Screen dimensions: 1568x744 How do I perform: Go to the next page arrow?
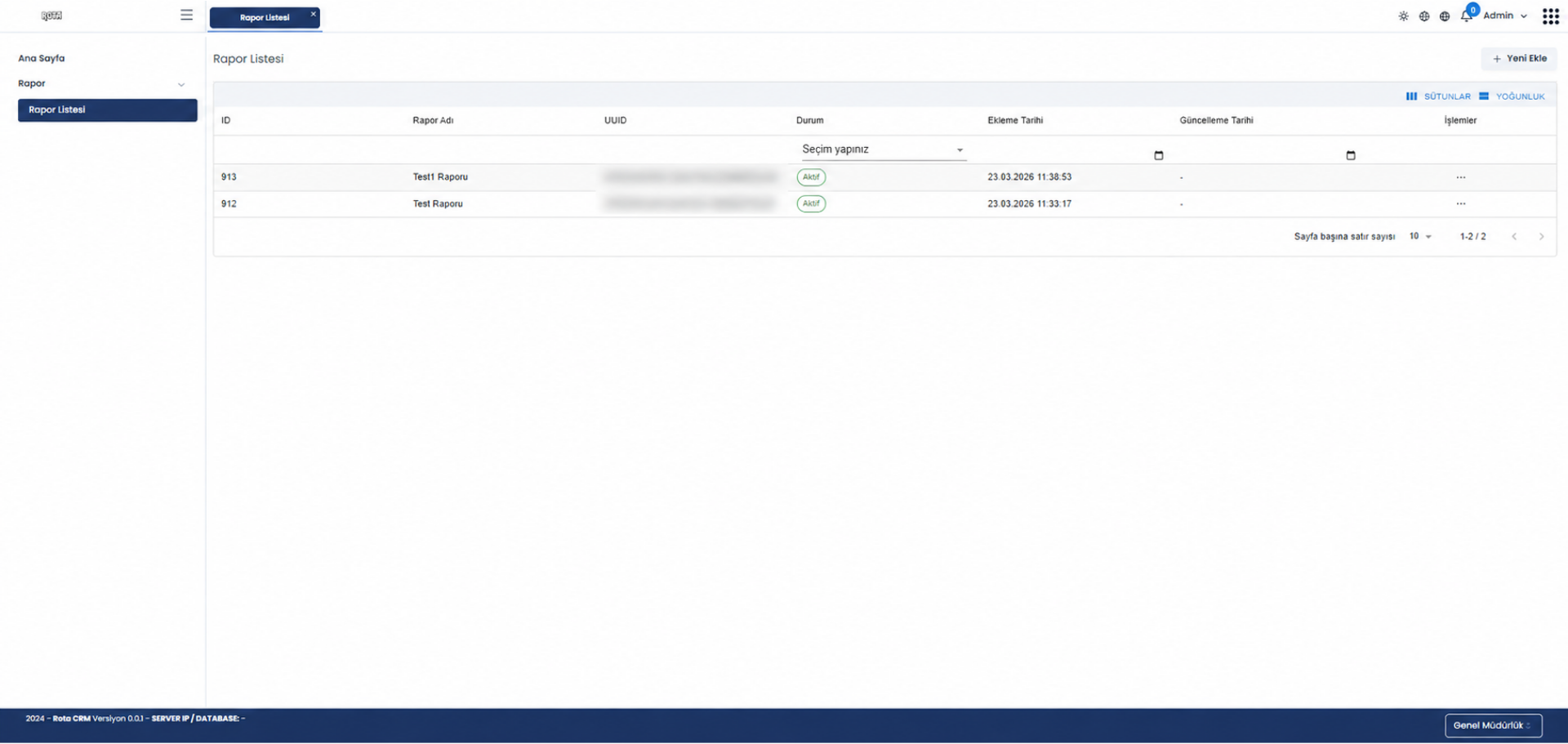[x=1541, y=237]
